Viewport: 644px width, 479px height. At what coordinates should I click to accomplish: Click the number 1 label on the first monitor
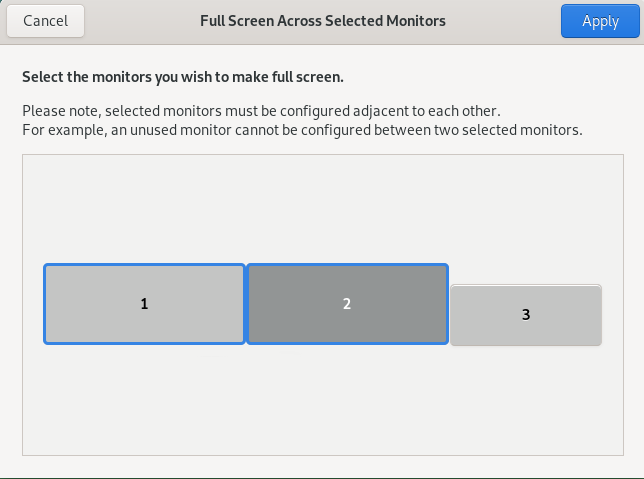click(144, 304)
